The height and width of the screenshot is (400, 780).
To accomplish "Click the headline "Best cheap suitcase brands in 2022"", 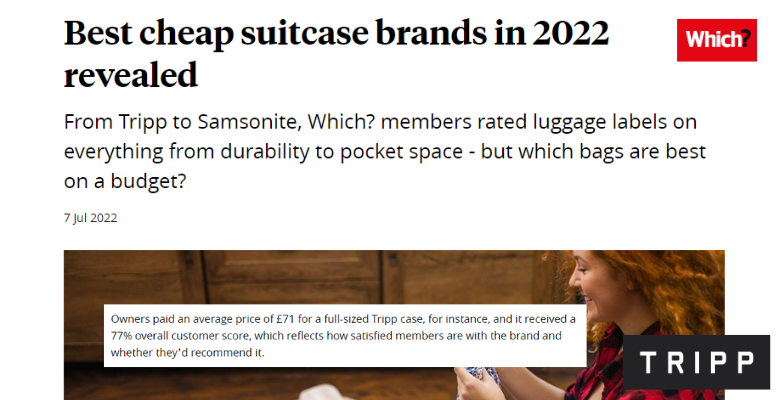I will 336,33.
